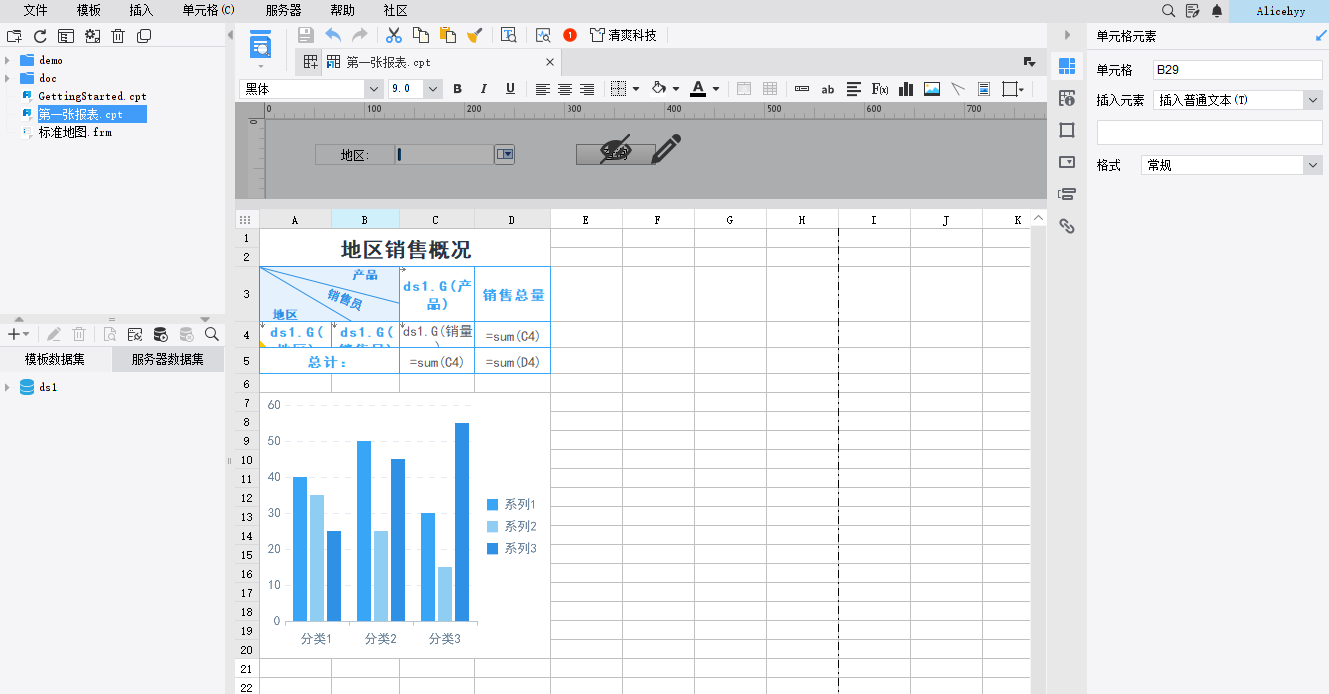Screen dimensions: 1329x694
Task: Refresh the template file tree
Action: 40,36
